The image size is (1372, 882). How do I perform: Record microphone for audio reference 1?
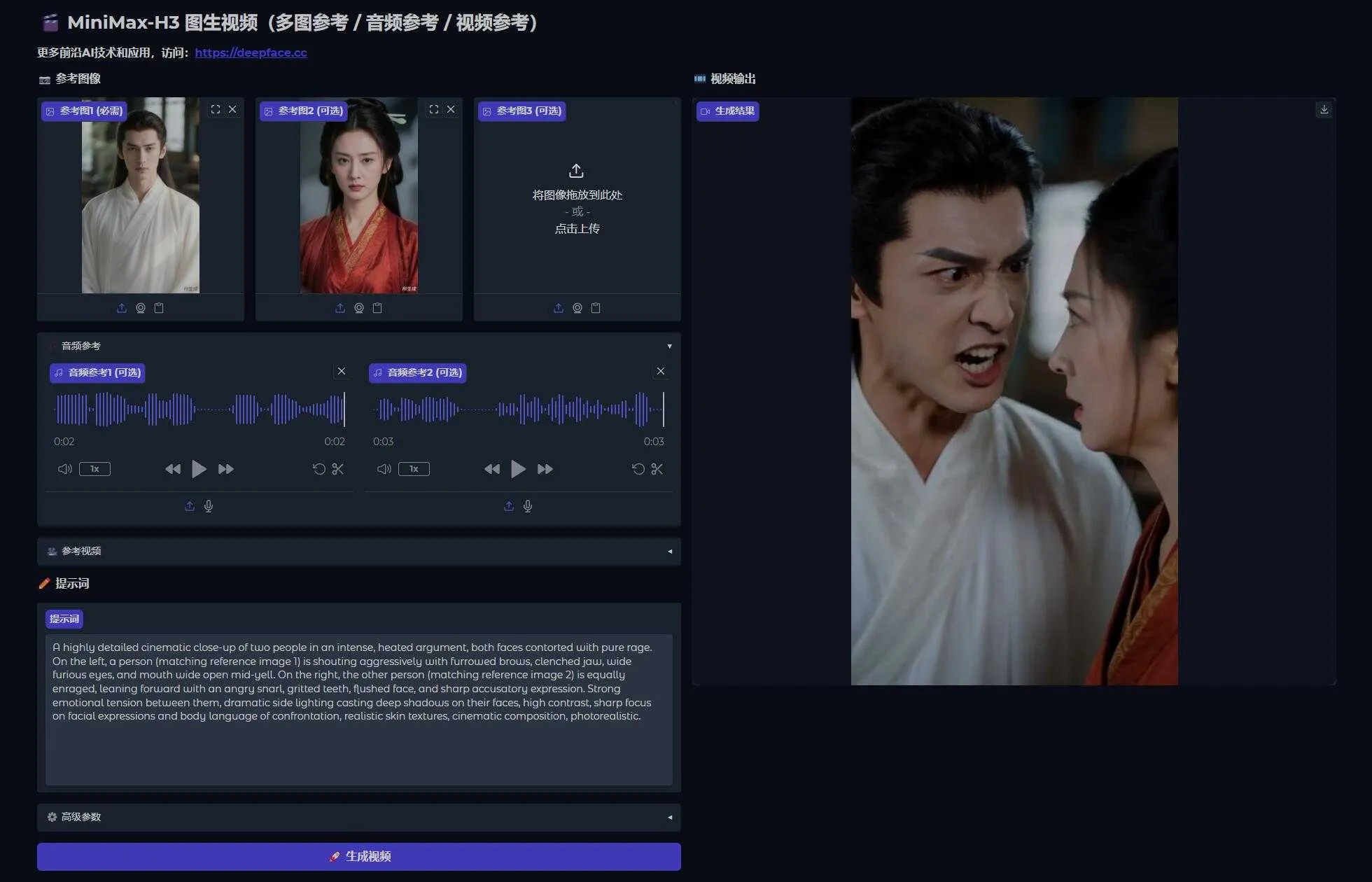click(x=209, y=506)
